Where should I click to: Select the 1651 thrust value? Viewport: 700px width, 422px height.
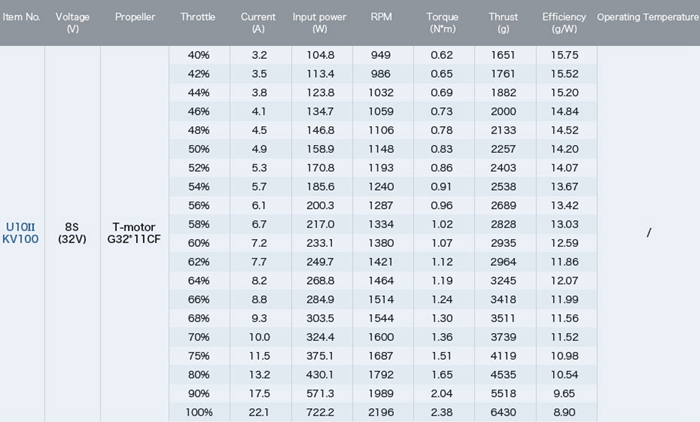[x=503, y=55]
